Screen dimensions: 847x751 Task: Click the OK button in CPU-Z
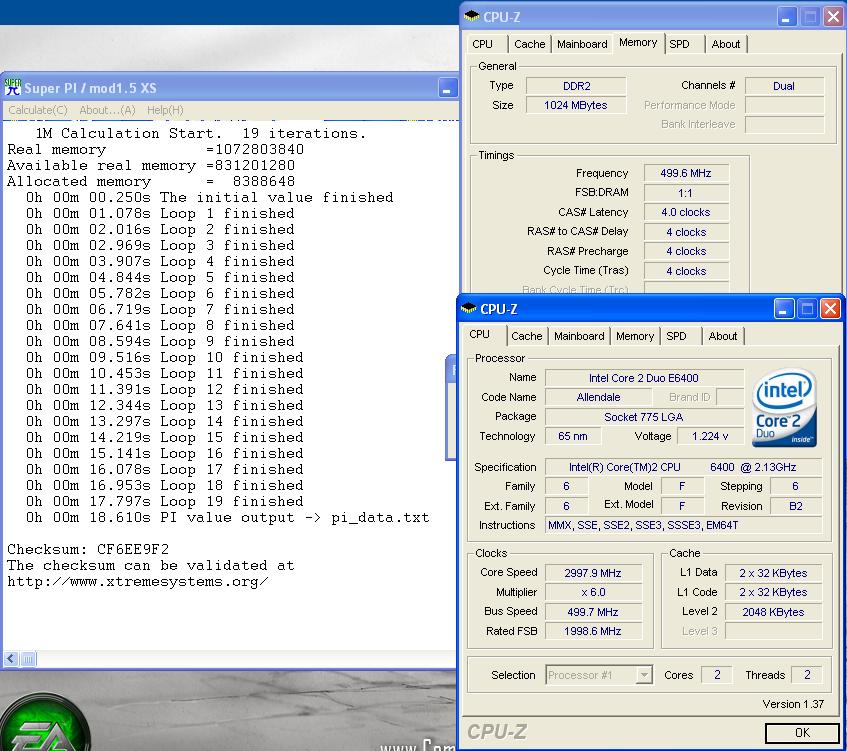coord(802,733)
